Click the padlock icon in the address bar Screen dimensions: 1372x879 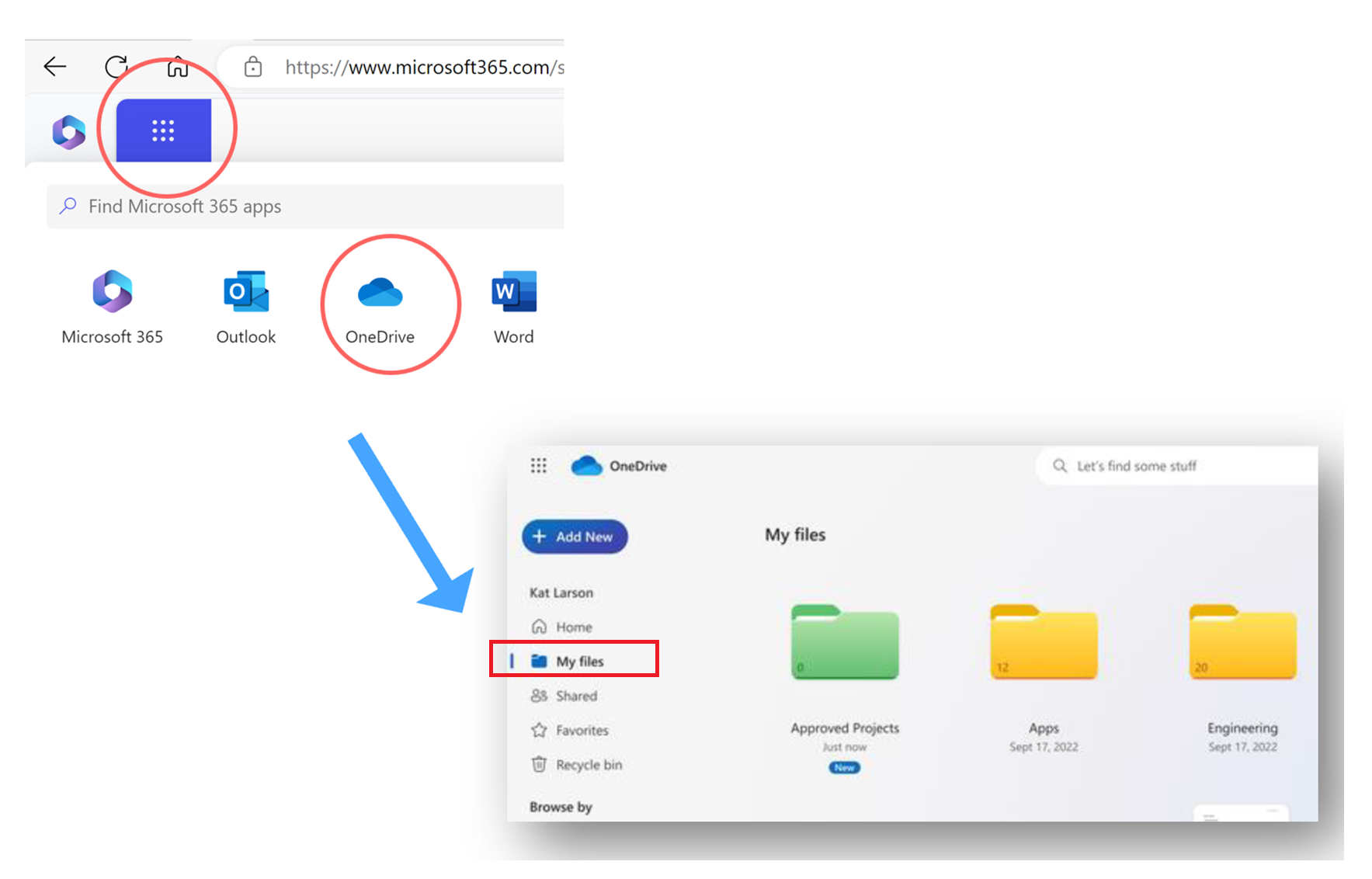(x=252, y=67)
